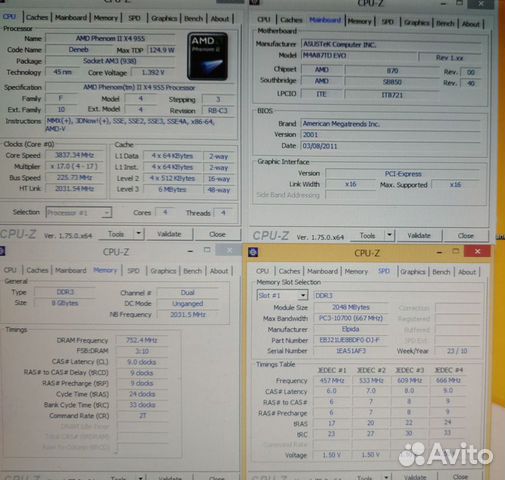Click the BIOS date '03/08/2011'

pyautogui.click(x=391, y=146)
